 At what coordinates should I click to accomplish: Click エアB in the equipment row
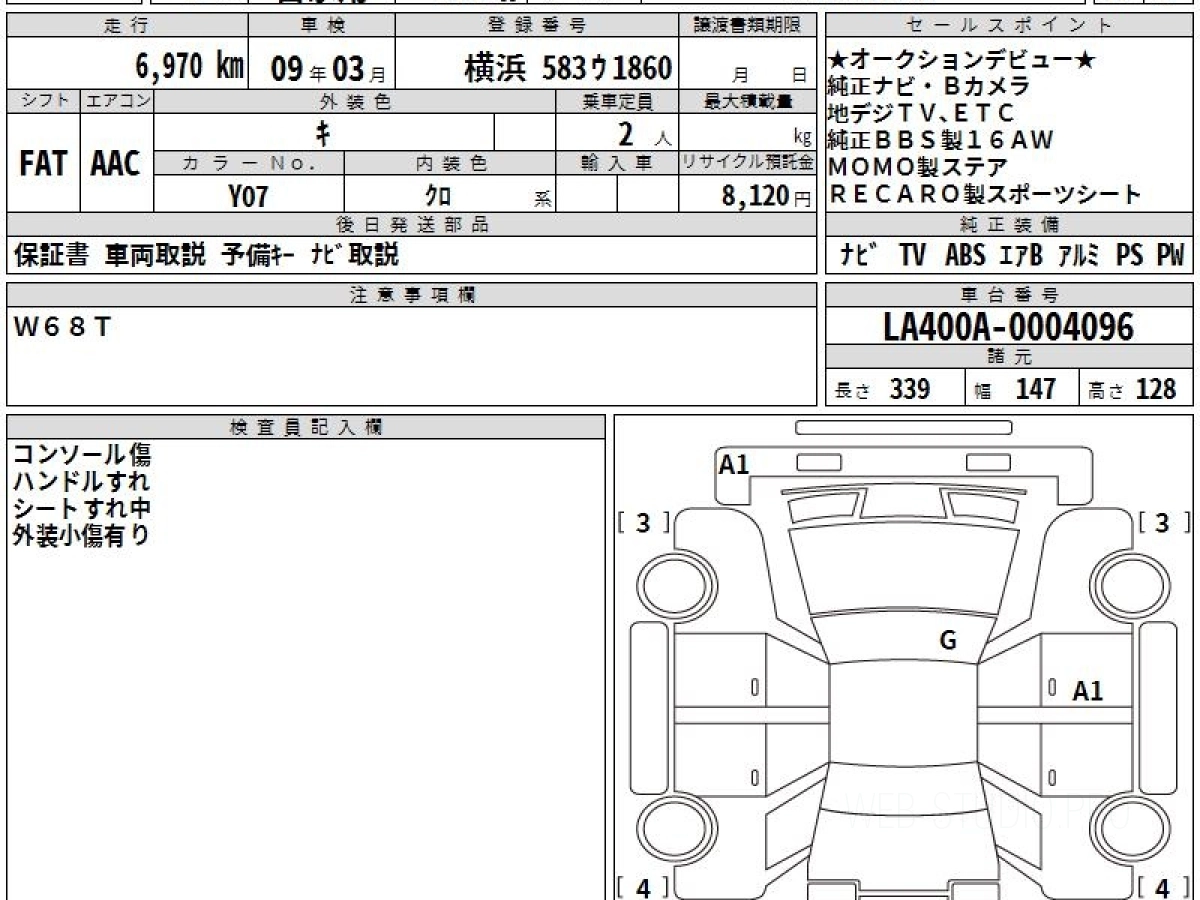click(x=1021, y=256)
